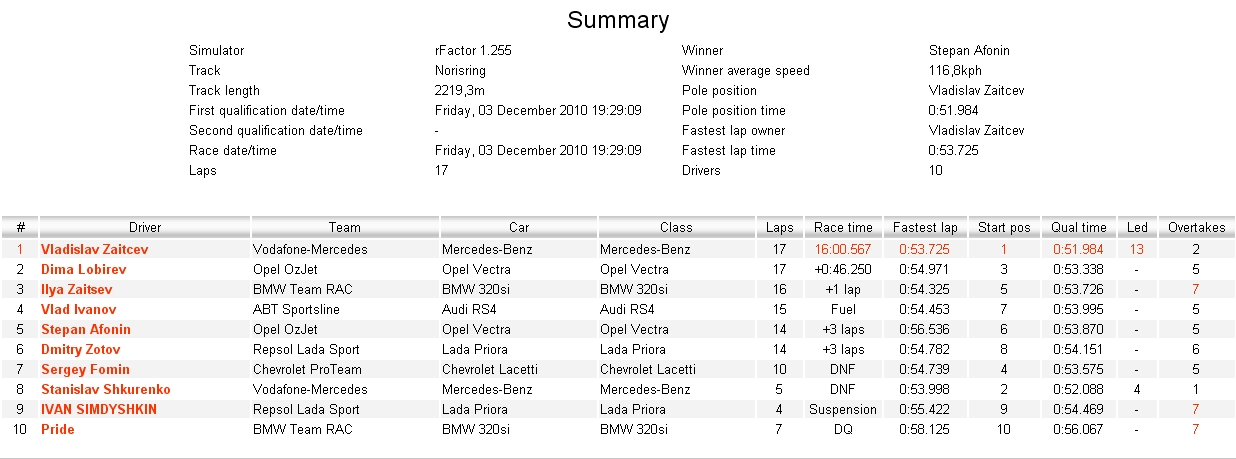Sort table by Overtakes column header
The width and height of the screenshot is (1236, 459).
pos(1196,227)
